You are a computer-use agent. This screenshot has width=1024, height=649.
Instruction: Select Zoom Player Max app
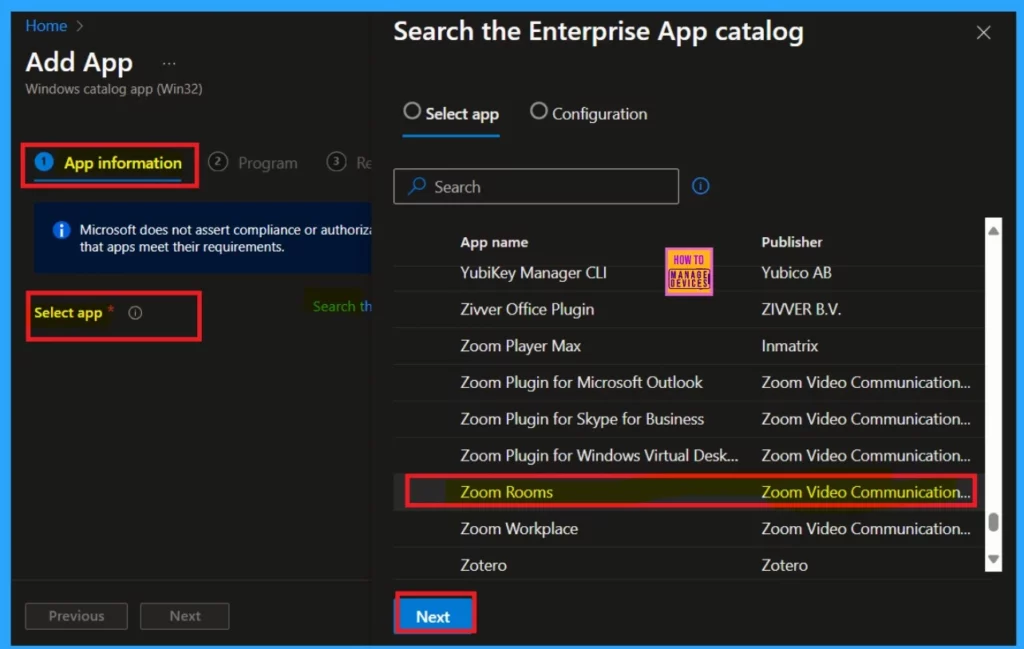click(688, 346)
